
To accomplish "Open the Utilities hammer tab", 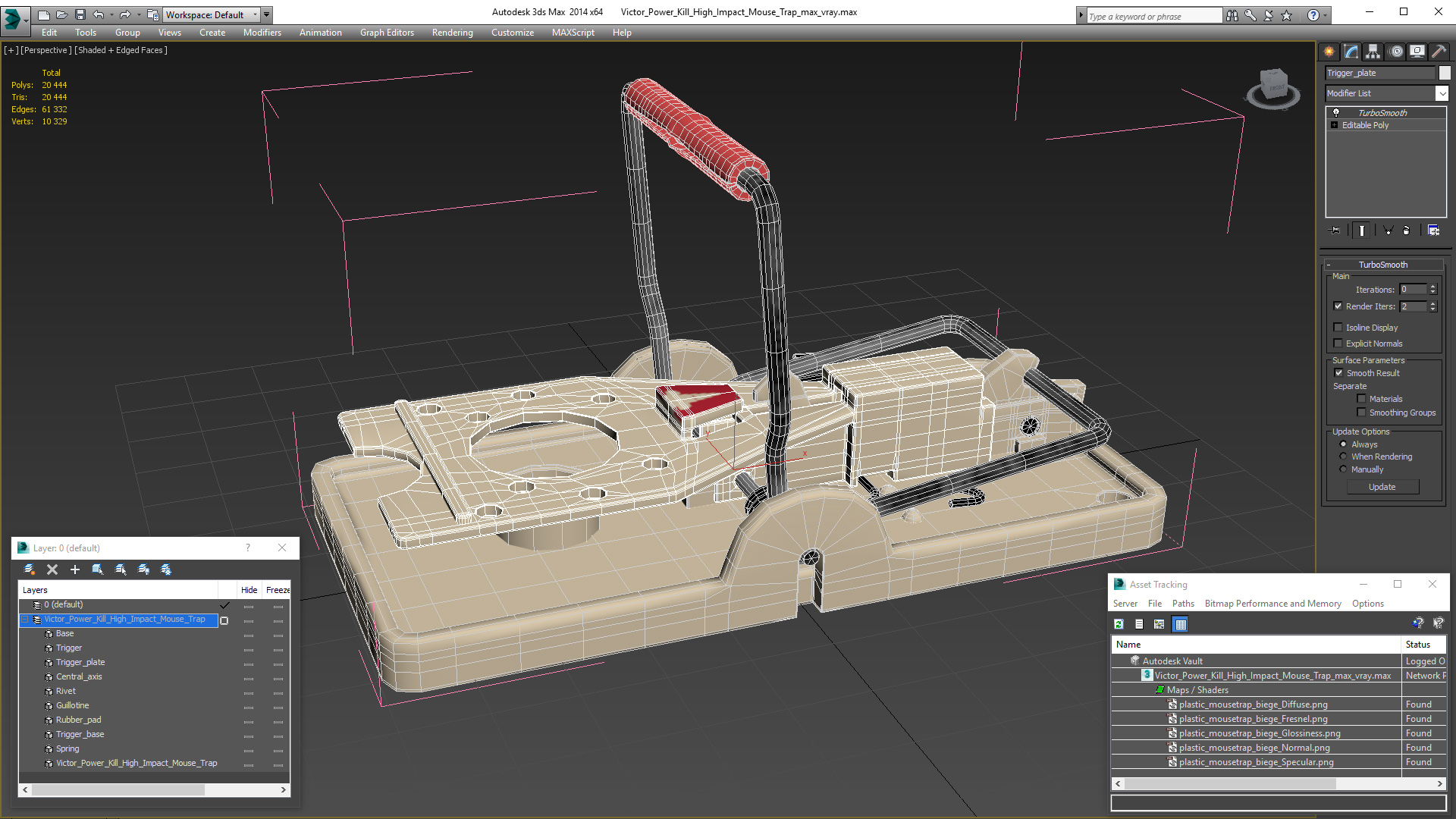I will coord(1439,52).
